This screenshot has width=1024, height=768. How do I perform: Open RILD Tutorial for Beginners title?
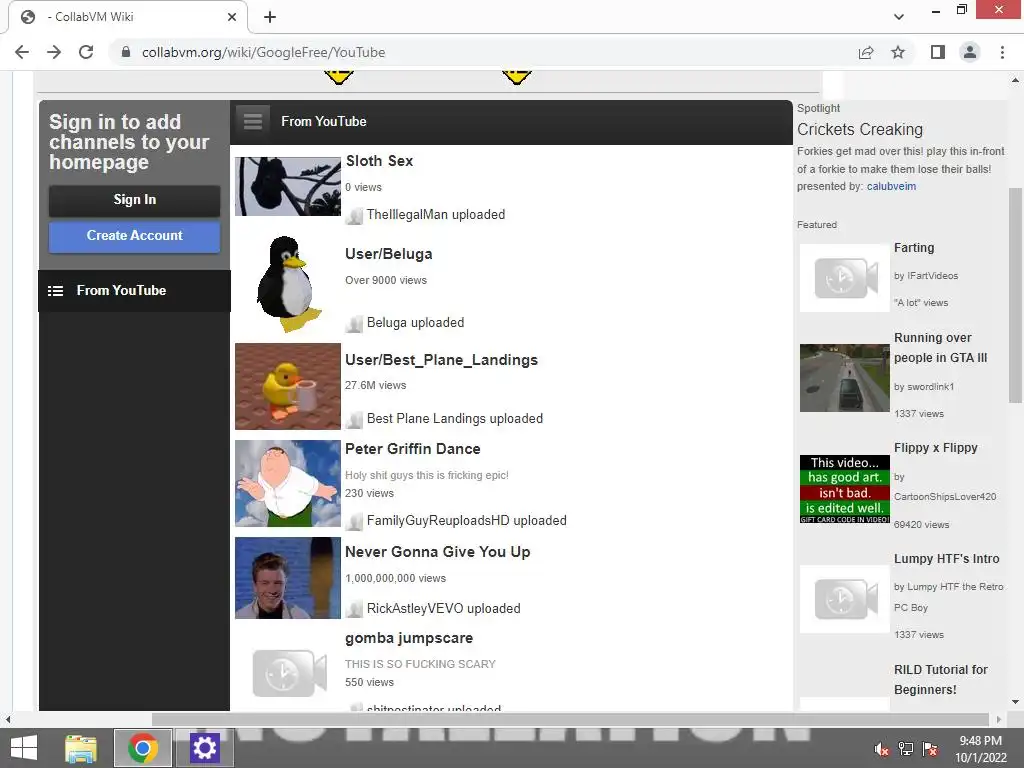coord(940,679)
